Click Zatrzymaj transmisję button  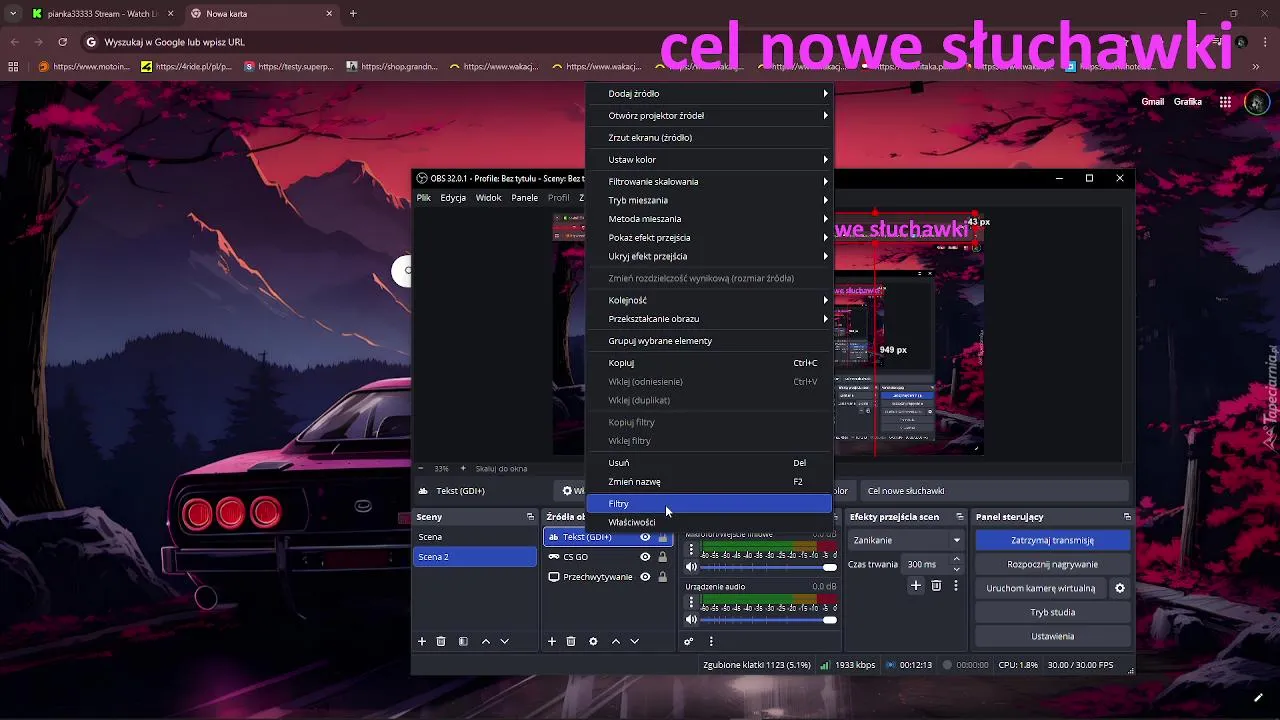(1052, 540)
